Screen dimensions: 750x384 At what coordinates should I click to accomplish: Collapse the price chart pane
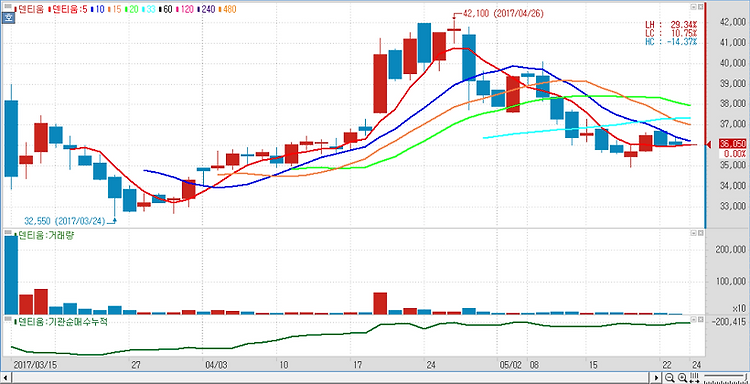[x=694, y=7]
